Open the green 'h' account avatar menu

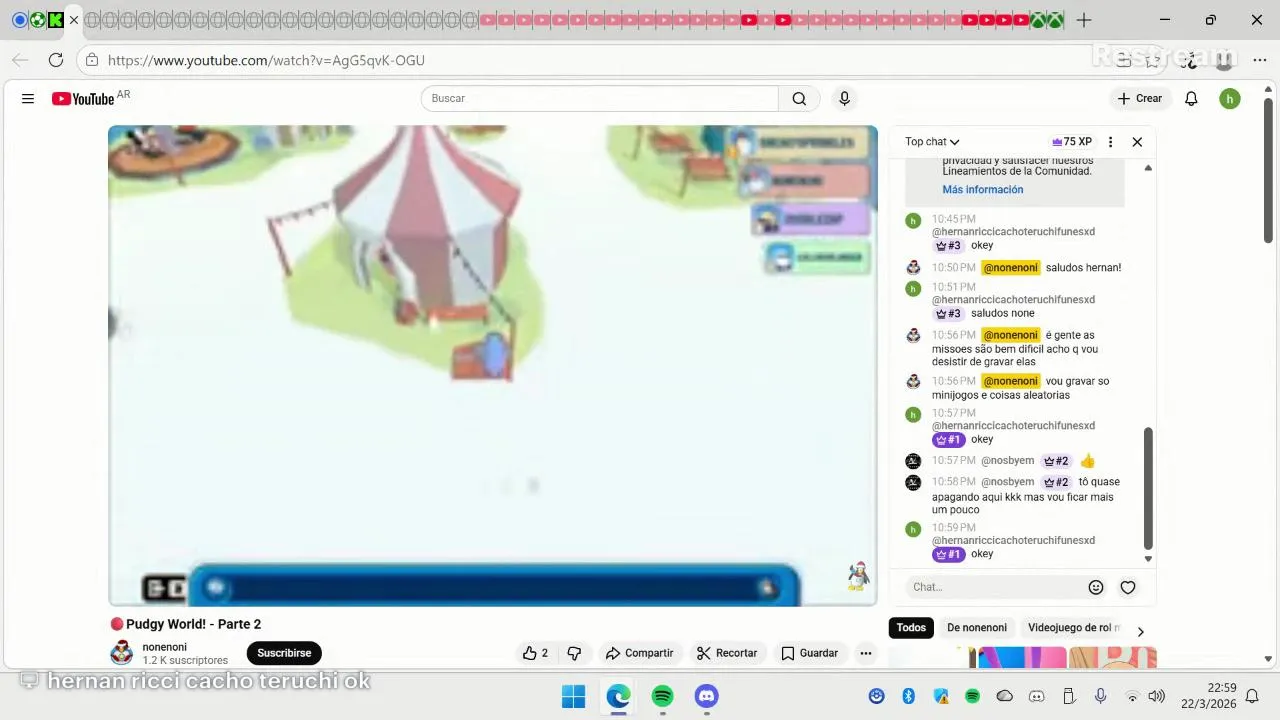1230,98
